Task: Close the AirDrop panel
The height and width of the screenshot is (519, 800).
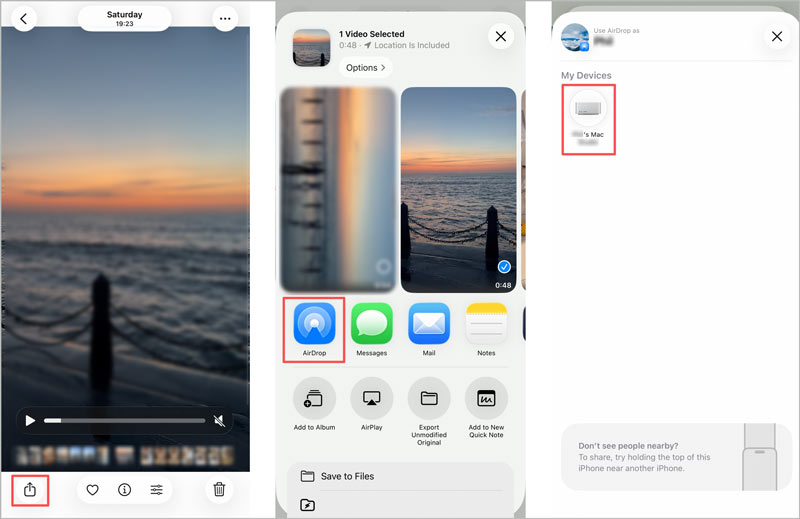Action: coord(777,36)
